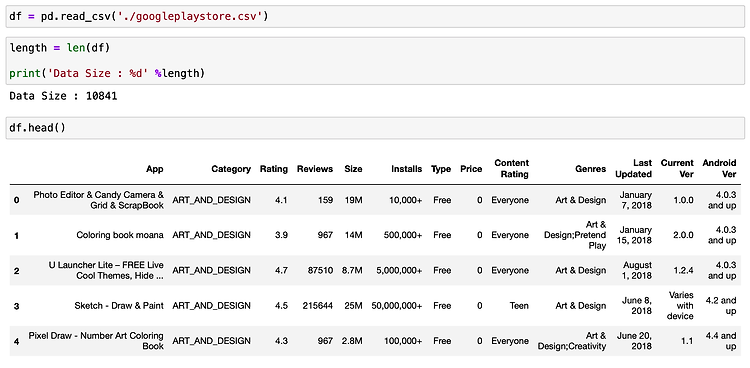The image size is (750, 368).
Task: Click the rating value 4.1
Action: (281, 200)
